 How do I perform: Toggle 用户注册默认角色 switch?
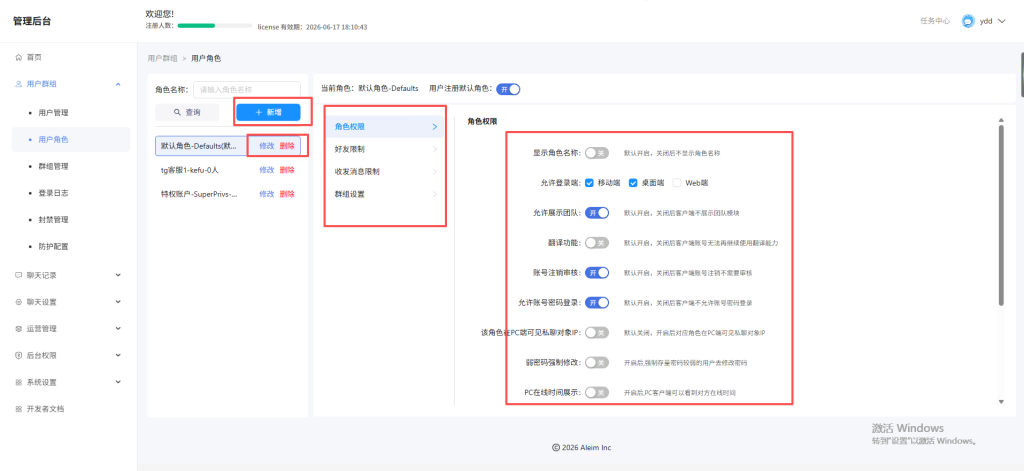(x=508, y=89)
